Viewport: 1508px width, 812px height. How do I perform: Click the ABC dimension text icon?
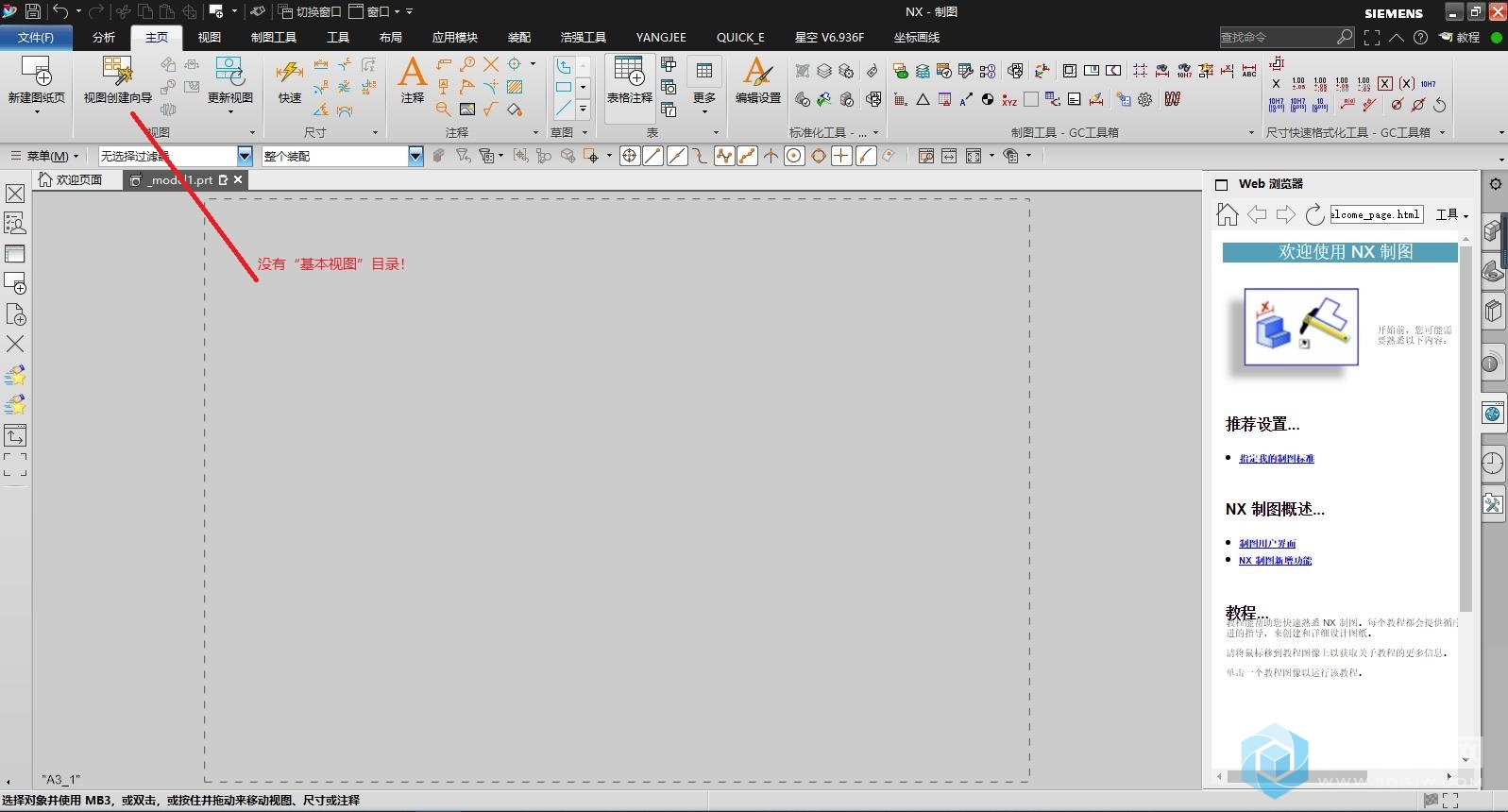click(x=1248, y=71)
